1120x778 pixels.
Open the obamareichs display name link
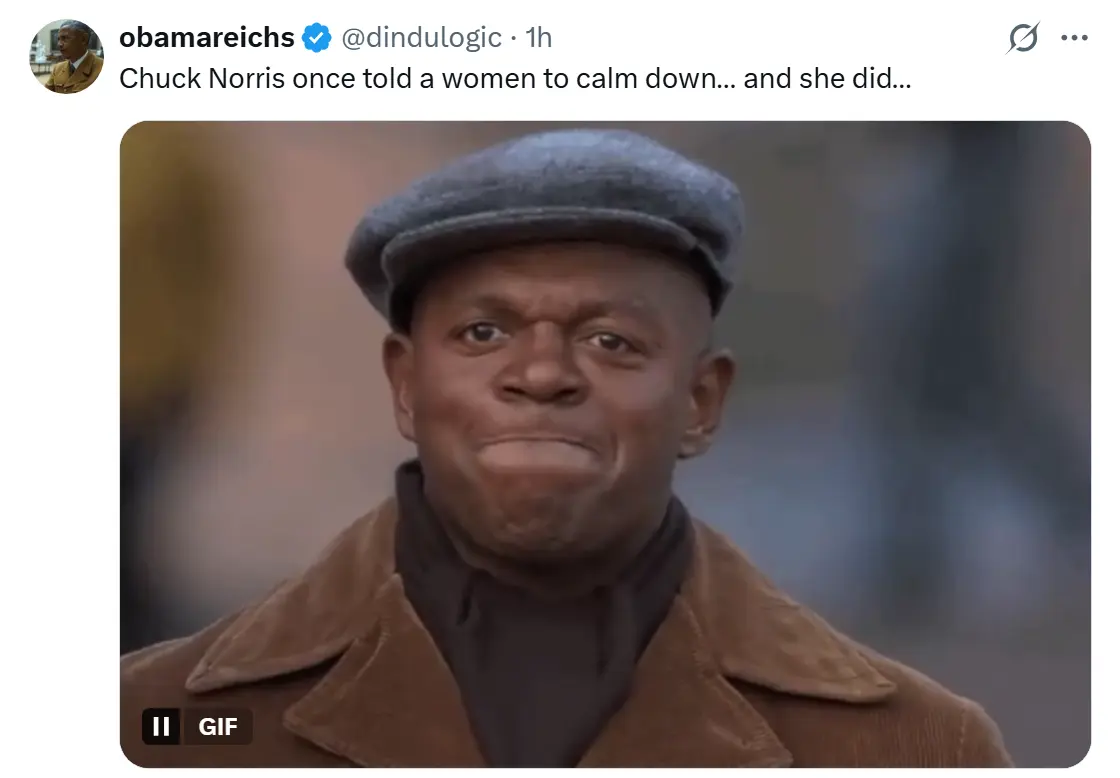click(206, 37)
